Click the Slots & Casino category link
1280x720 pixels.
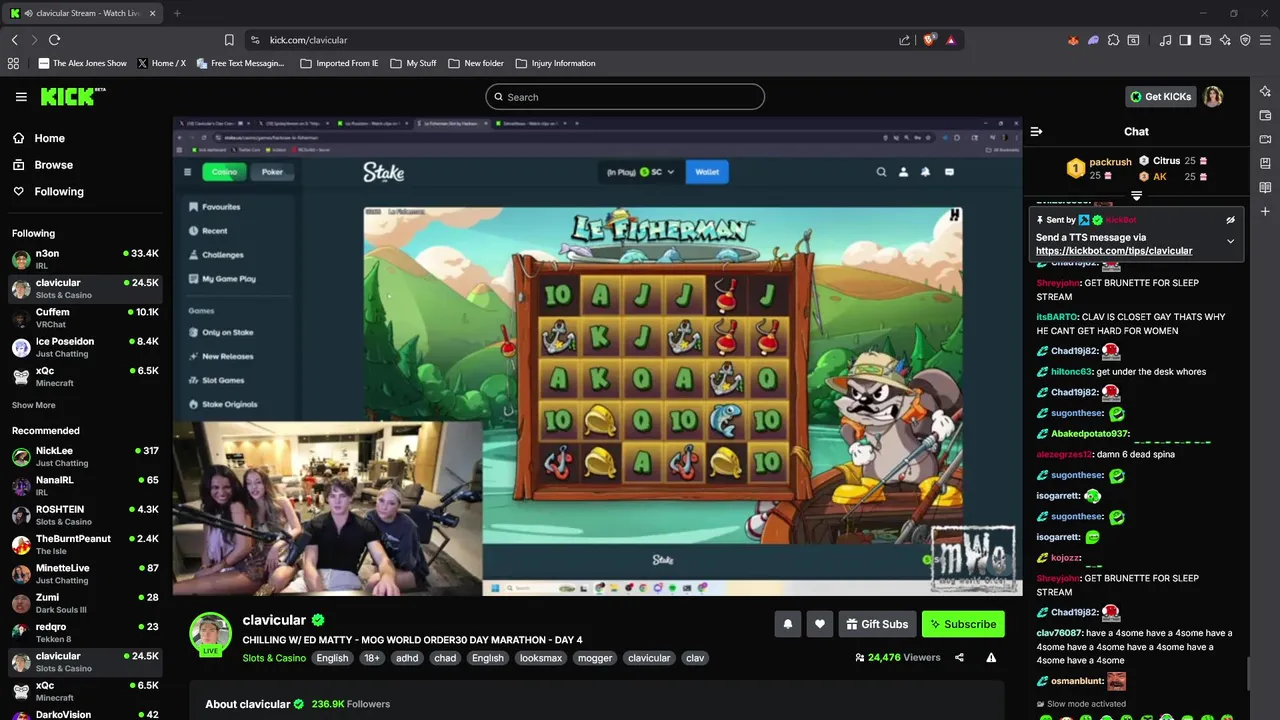pos(274,658)
